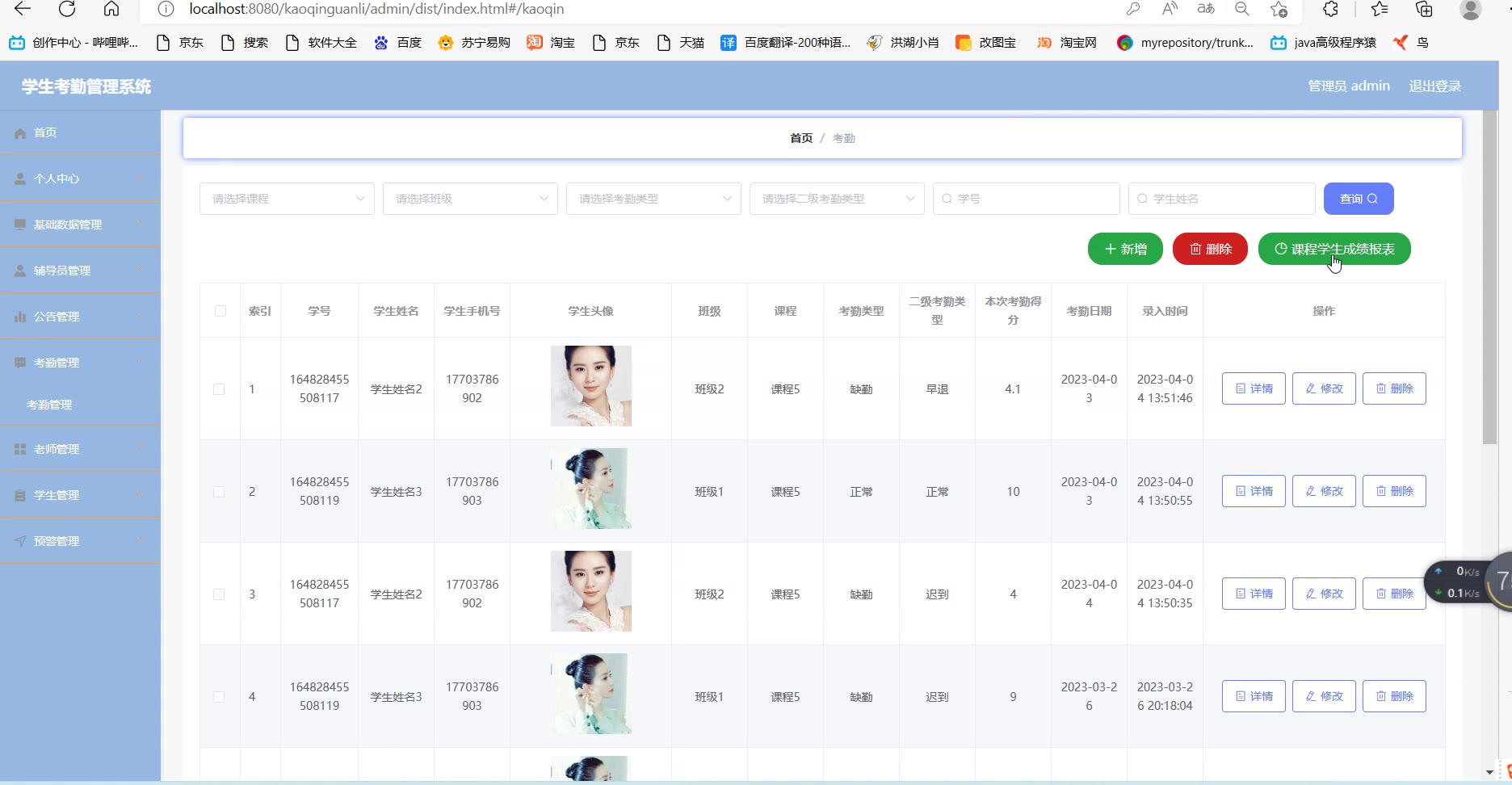The height and width of the screenshot is (785, 1512).
Task: Click the vertical page scrollbar
Action: [1490, 279]
